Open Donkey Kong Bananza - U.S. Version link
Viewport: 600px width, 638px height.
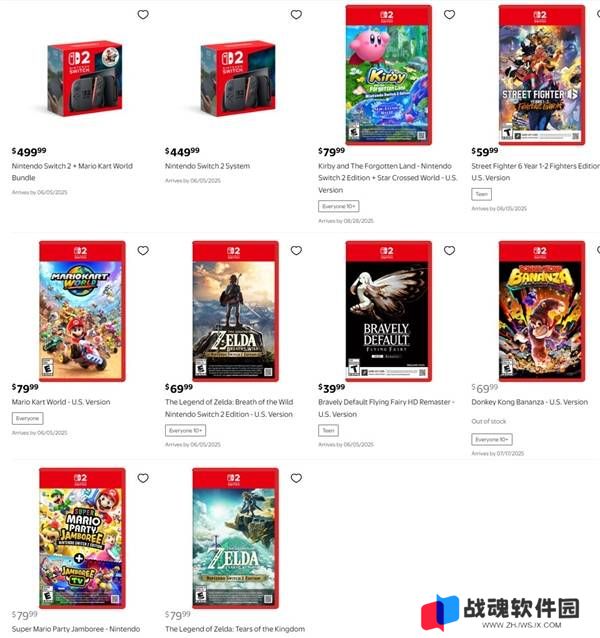point(529,402)
